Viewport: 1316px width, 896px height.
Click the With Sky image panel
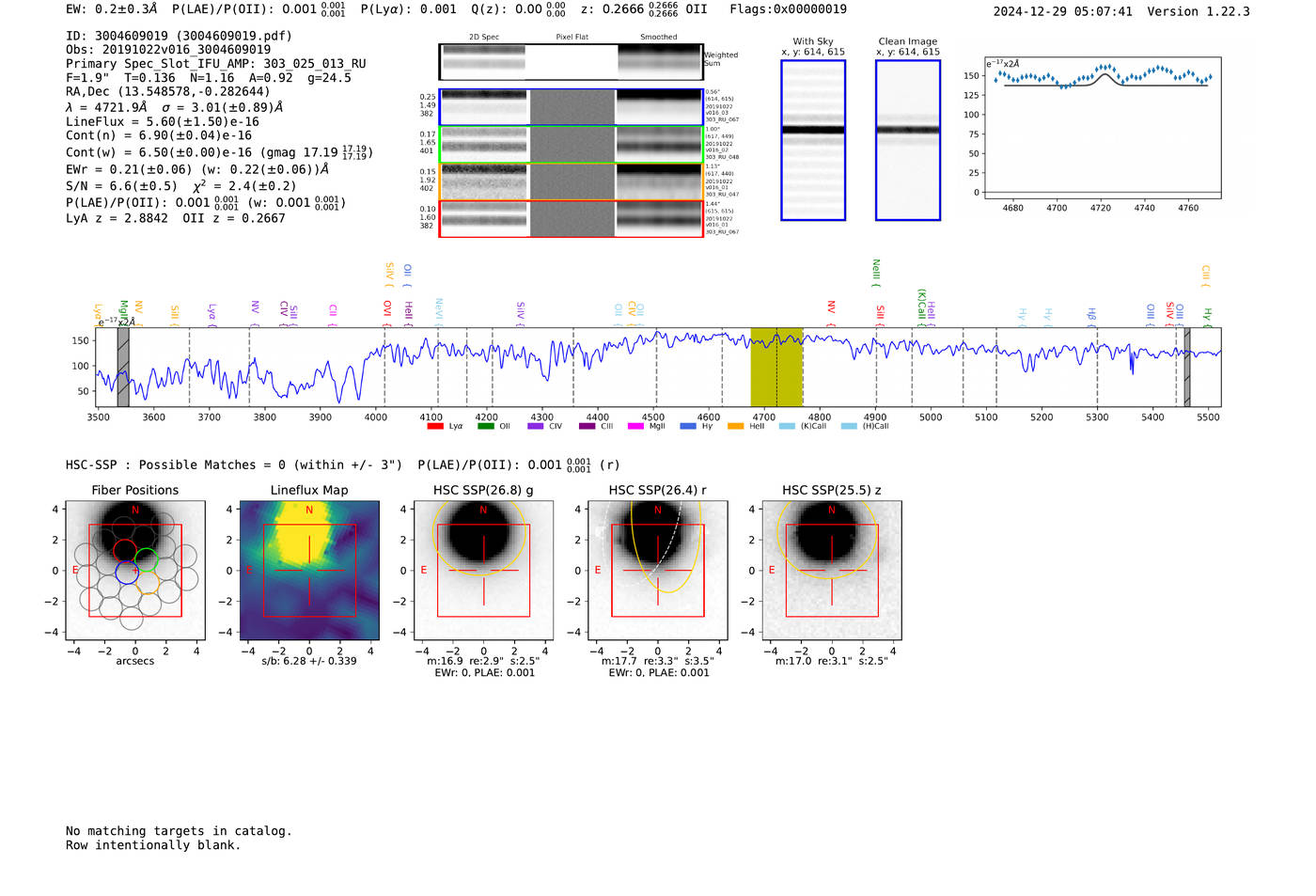point(813,140)
